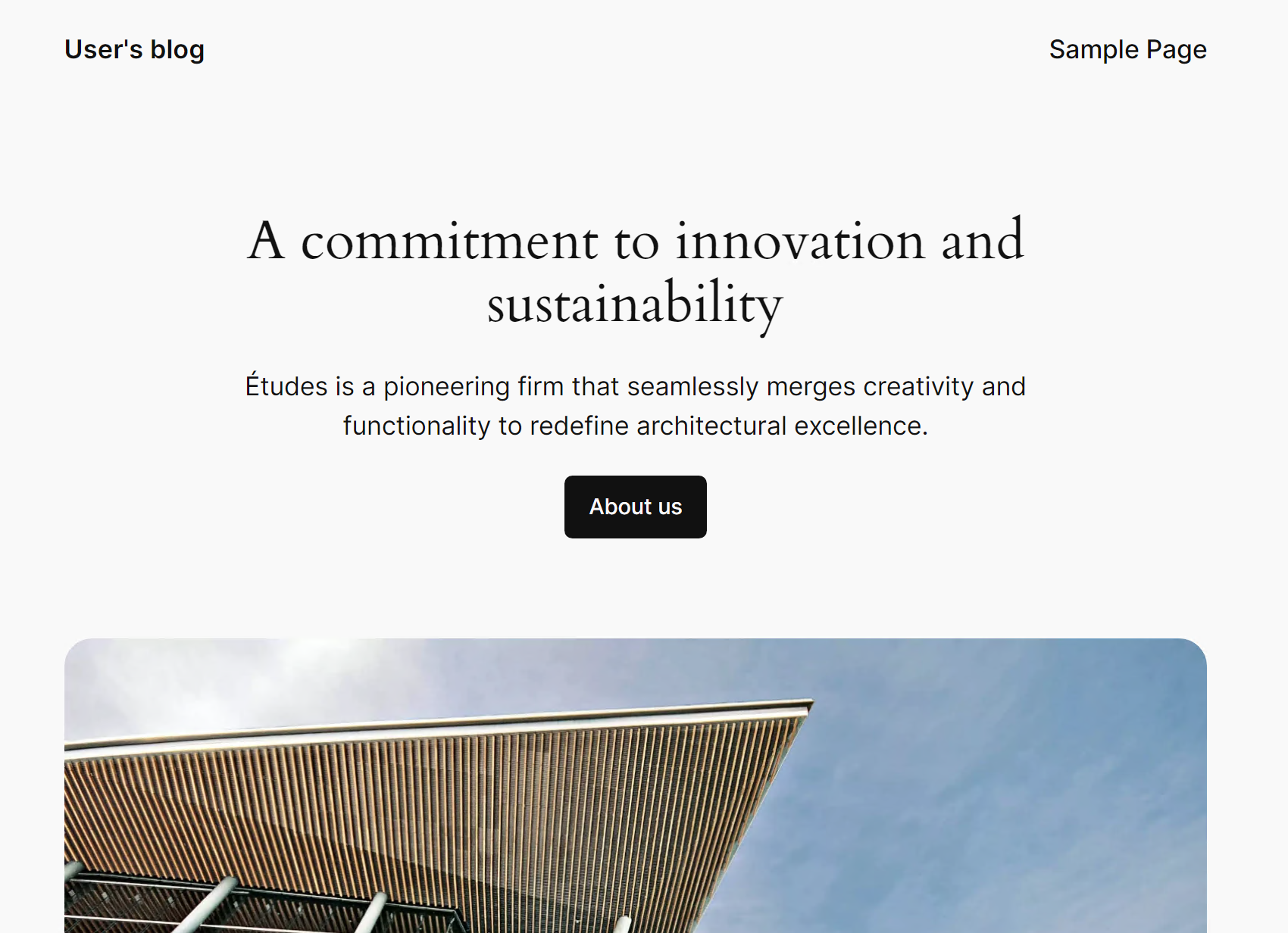The image size is (1288, 933).
Task: Click the heading line 'A commitment to innovation and'
Action: (x=635, y=241)
